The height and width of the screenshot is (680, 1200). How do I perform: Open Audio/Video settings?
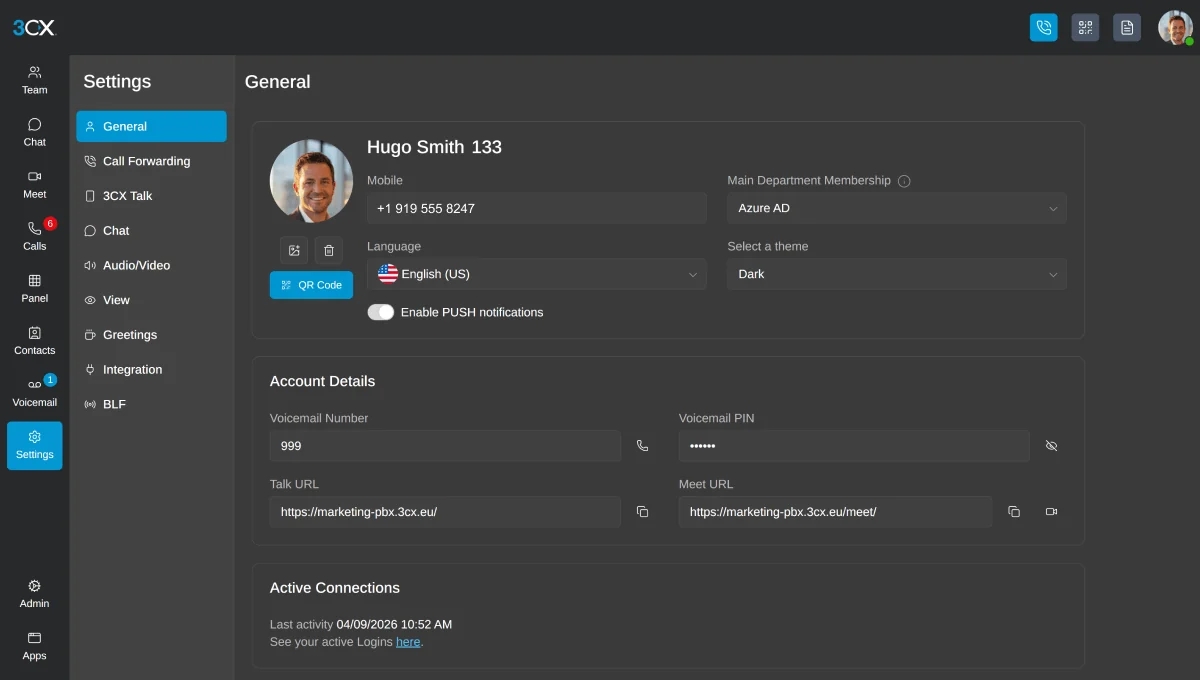pyautogui.click(x=151, y=265)
